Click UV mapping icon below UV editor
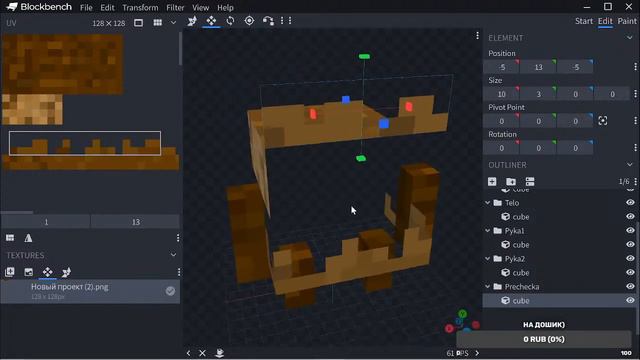The height and width of the screenshot is (360, 640). [x=10, y=238]
